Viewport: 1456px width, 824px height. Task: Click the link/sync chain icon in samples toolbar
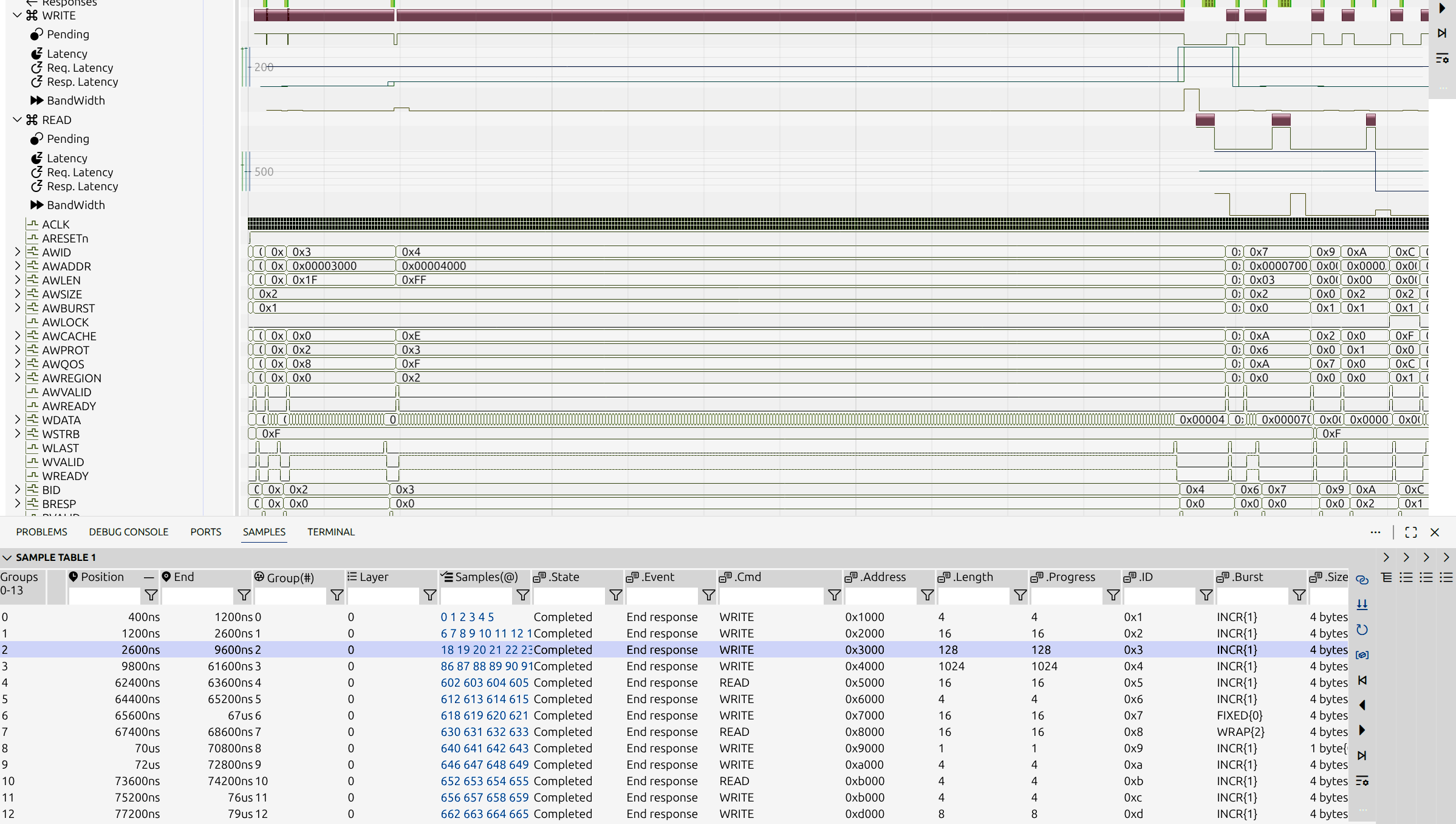click(1362, 580)
